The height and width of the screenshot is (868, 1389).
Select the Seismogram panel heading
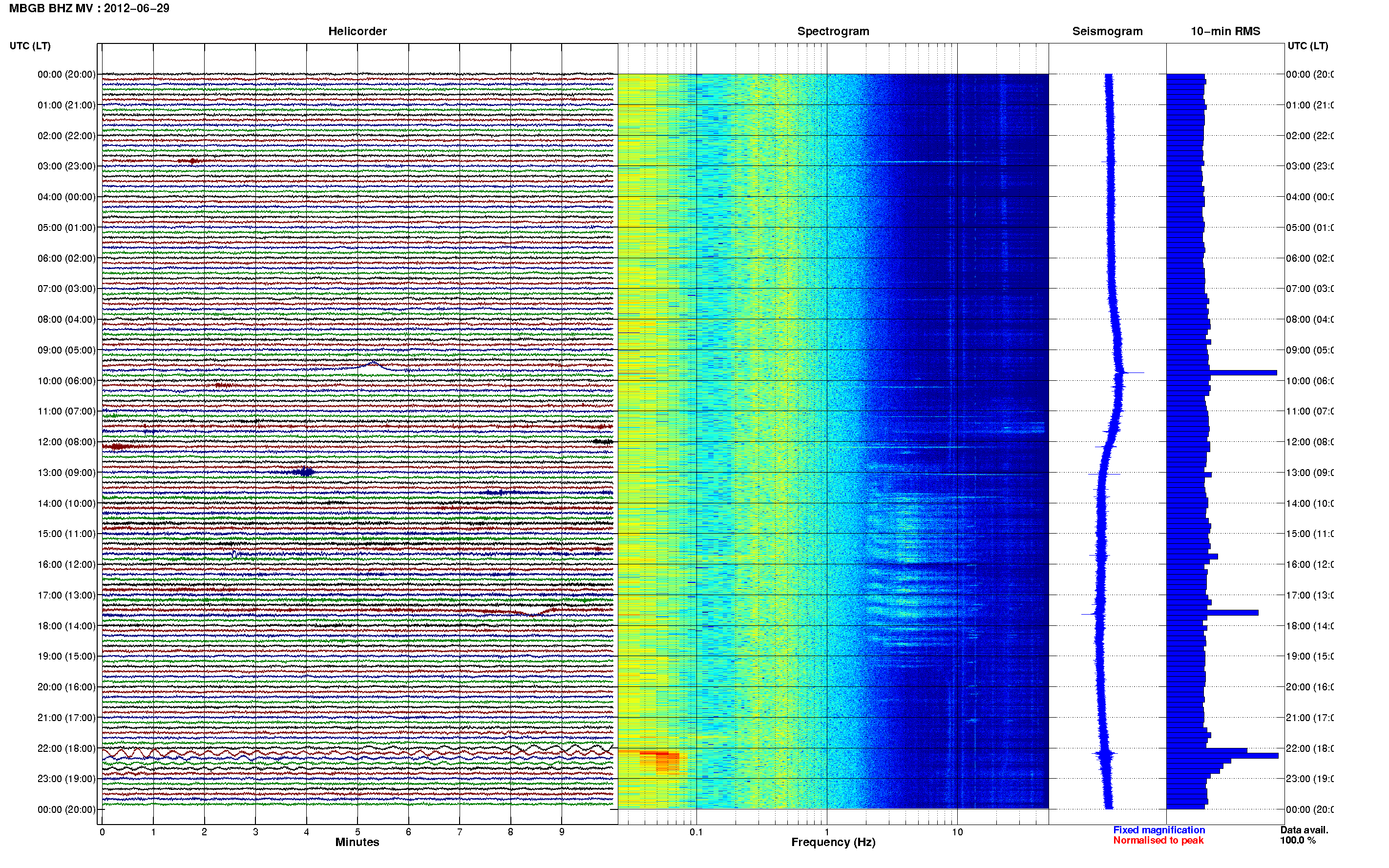point(1107,31)
